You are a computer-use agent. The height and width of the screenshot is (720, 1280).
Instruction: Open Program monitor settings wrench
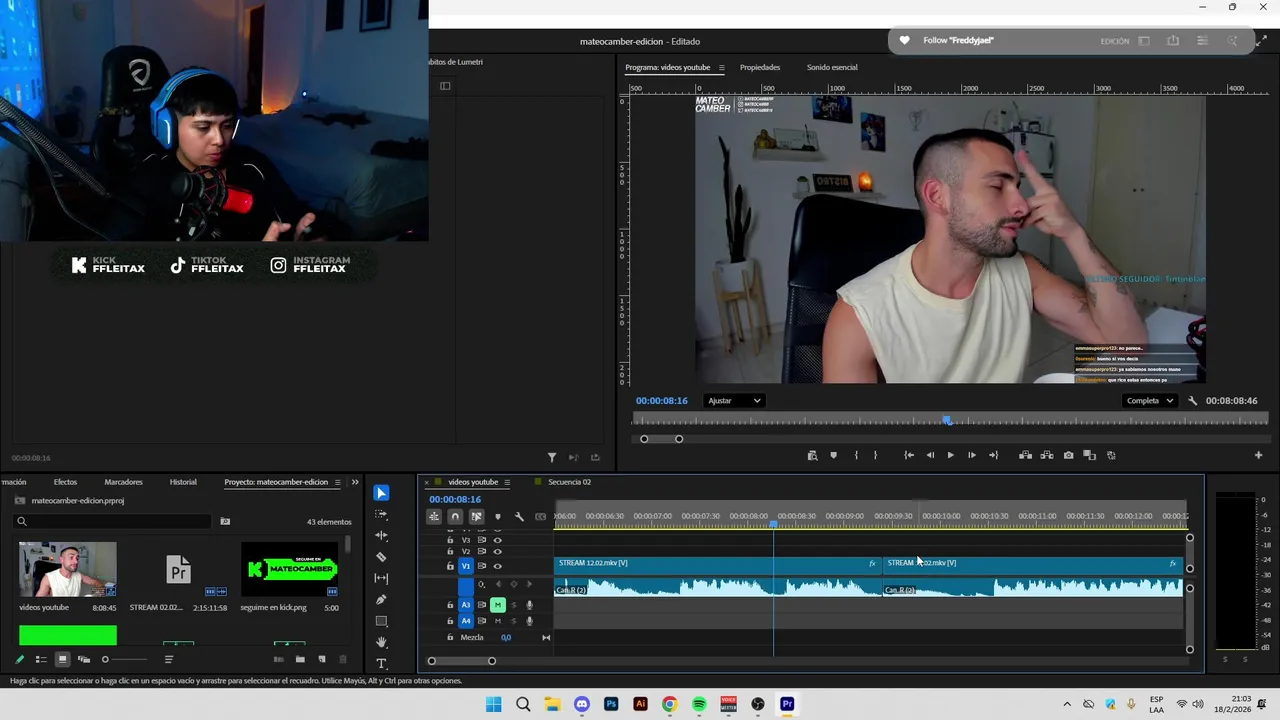click(1192, 401)
